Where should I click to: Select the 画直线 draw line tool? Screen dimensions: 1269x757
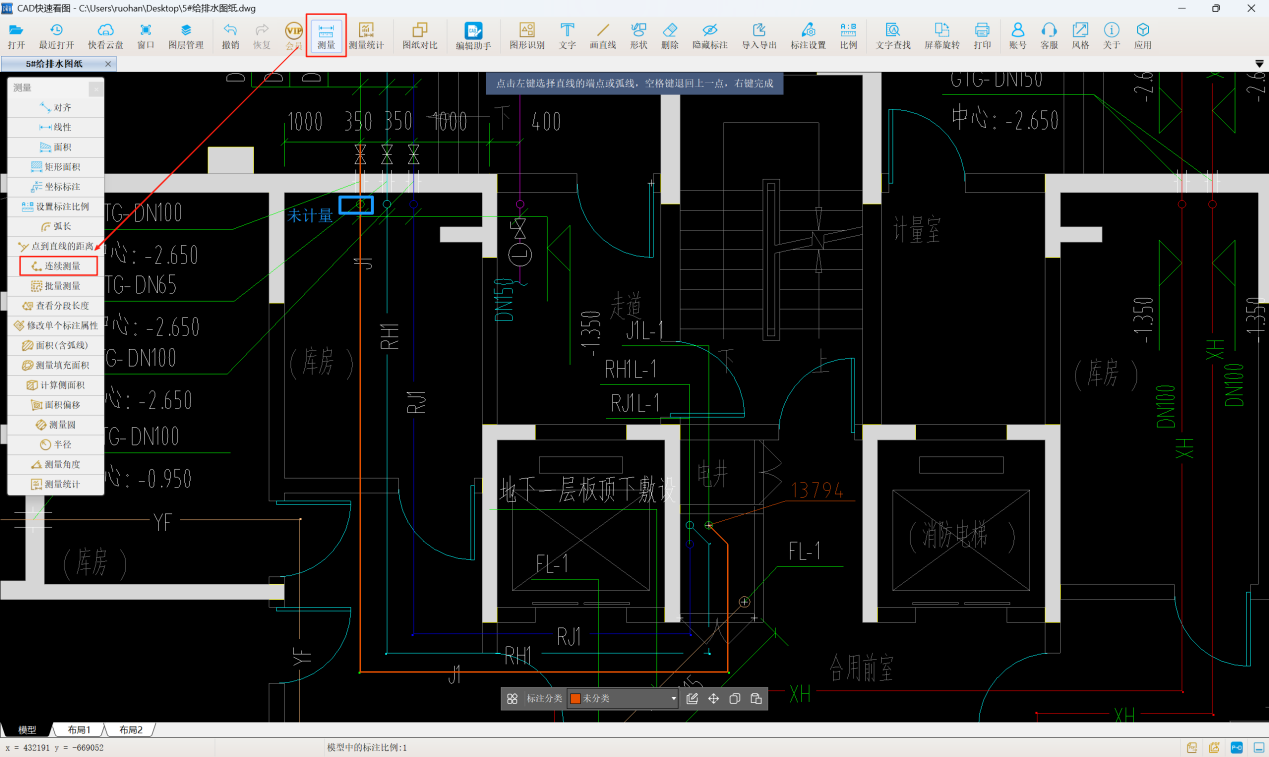(x=602, y=36)
